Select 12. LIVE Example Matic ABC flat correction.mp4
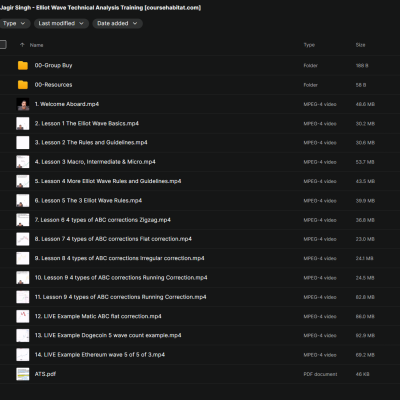The width and height of the screenshot is (400, 400). (98, 316)
